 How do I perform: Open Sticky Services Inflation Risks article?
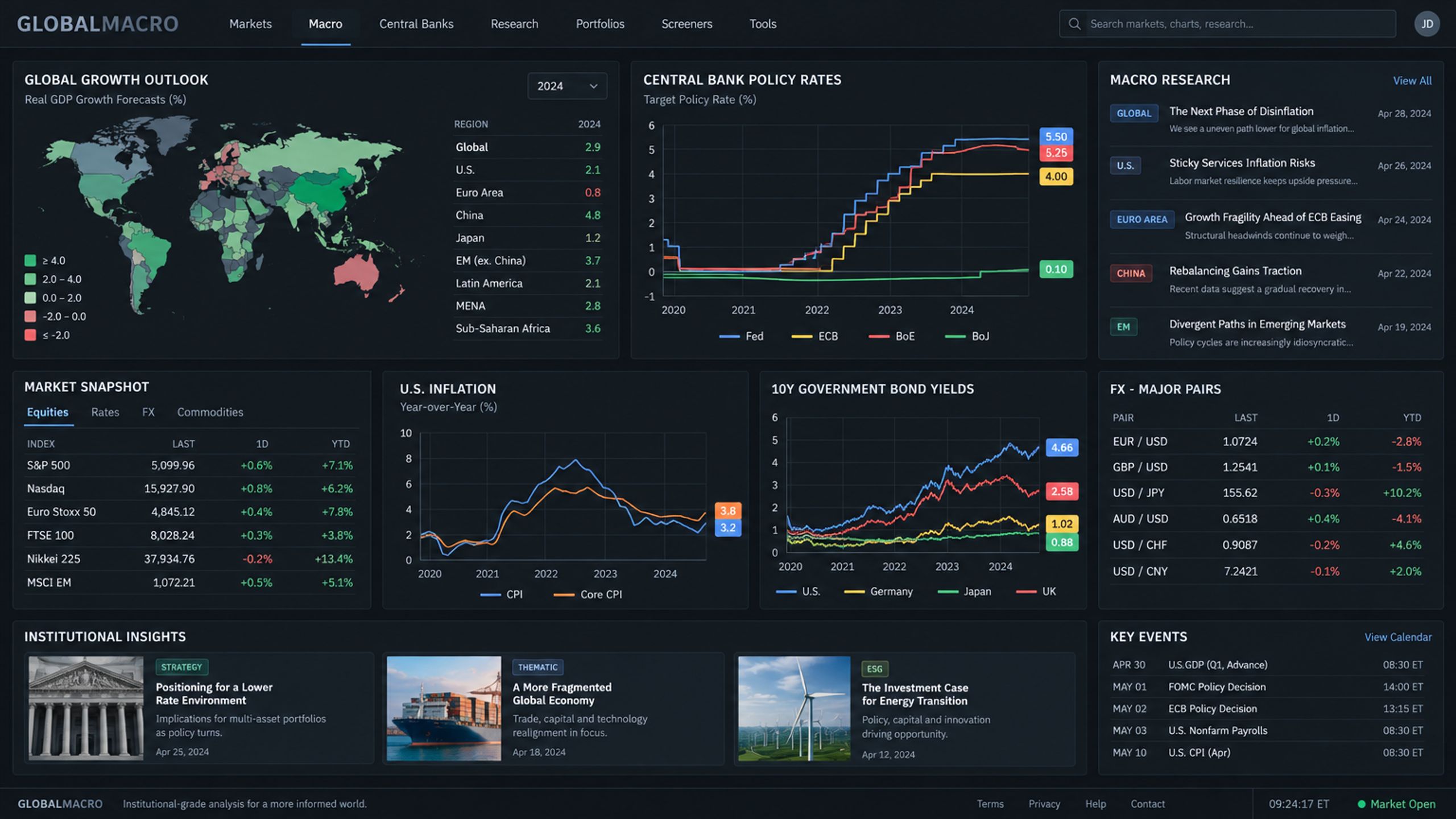pos(1242,163)
